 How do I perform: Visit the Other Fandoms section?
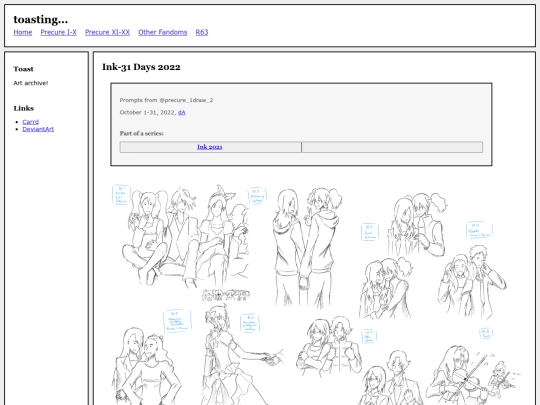[x=163, y=32]
